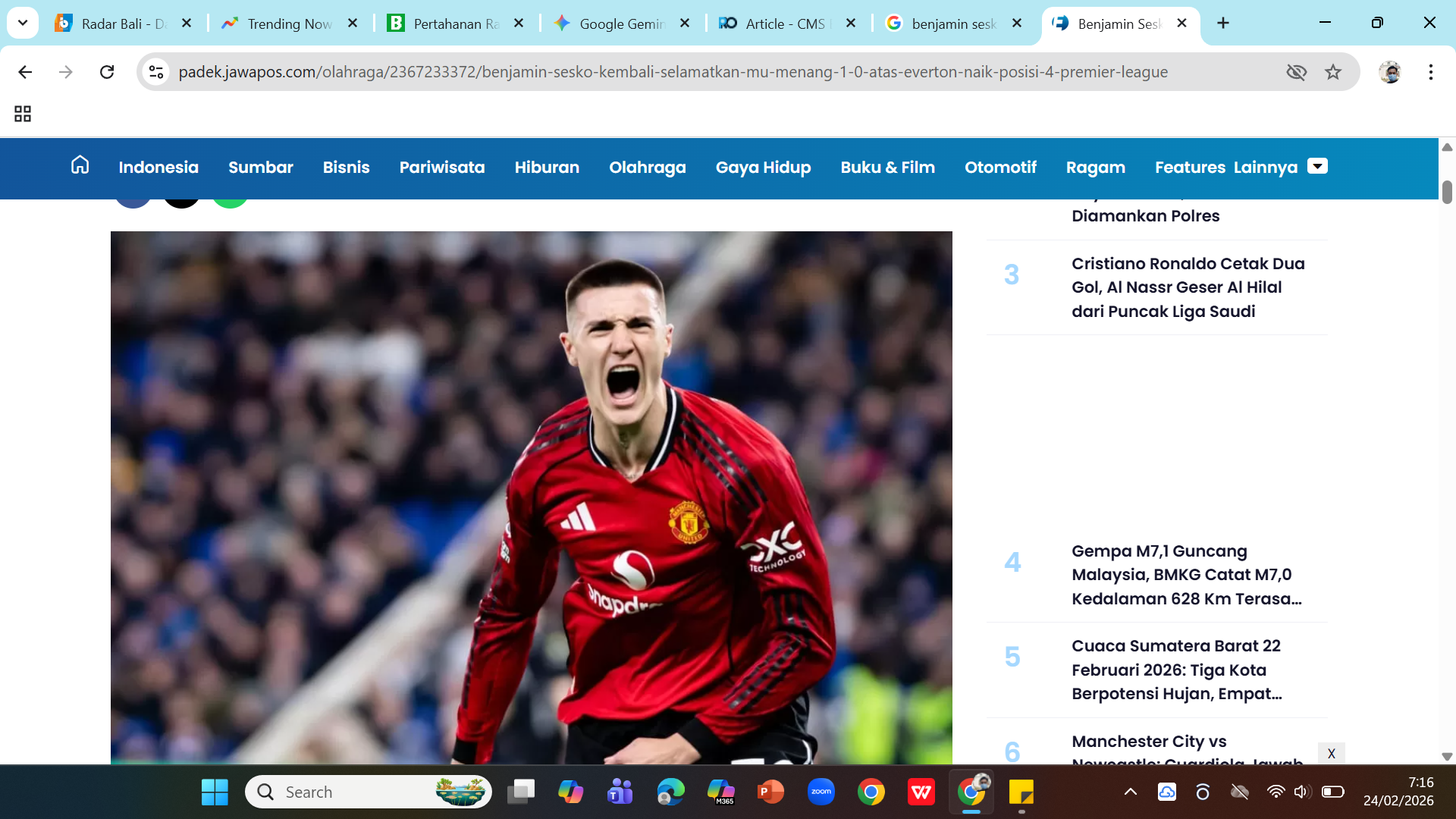1456x819 pixels.
Task: Go forward to the next page
Action: coord(66,72)
